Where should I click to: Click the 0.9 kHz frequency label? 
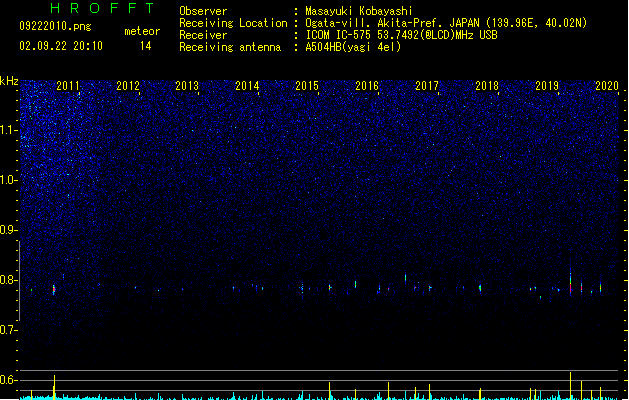[x=9, y=230]
